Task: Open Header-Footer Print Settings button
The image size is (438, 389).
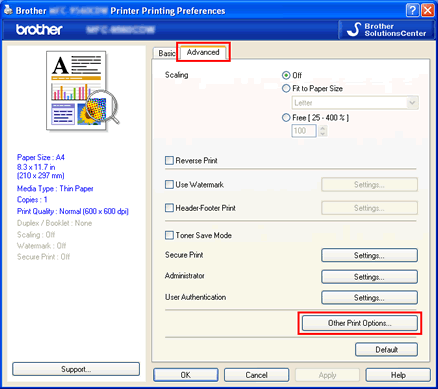Action: pyautogui.click(x=369, y=208)
